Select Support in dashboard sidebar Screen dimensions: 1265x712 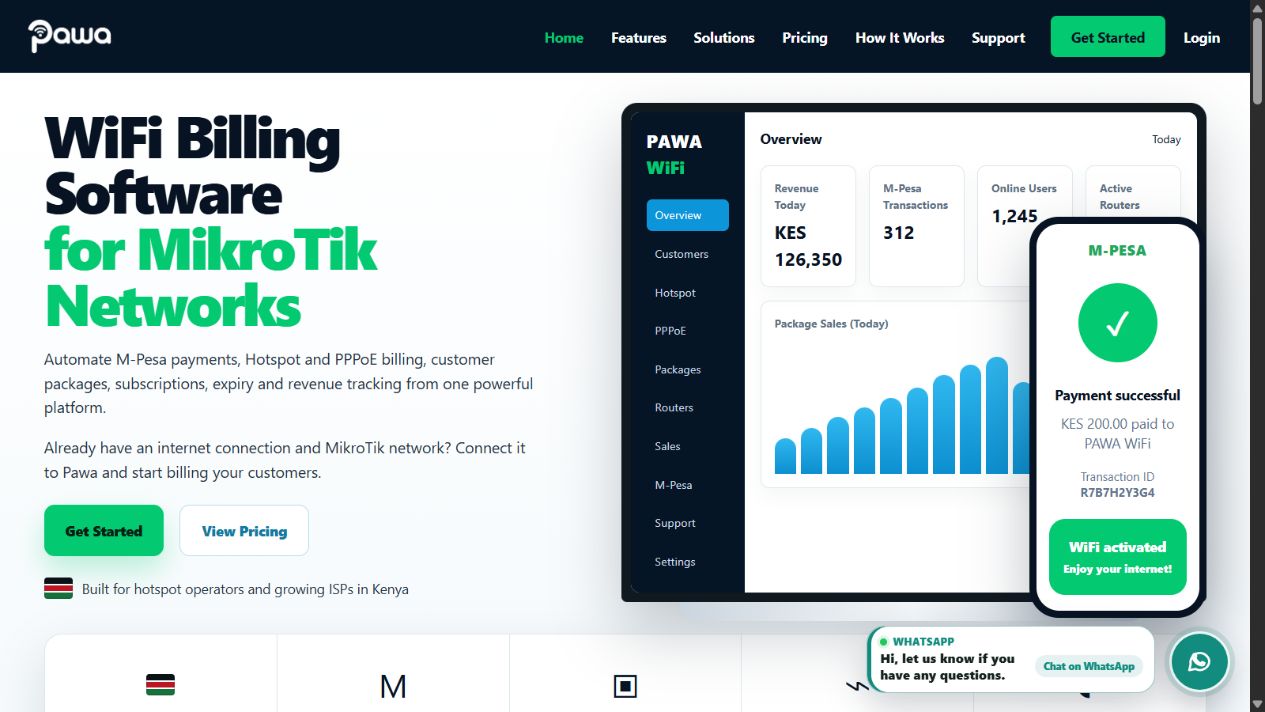pyautogui.click(x=675, y=523)
